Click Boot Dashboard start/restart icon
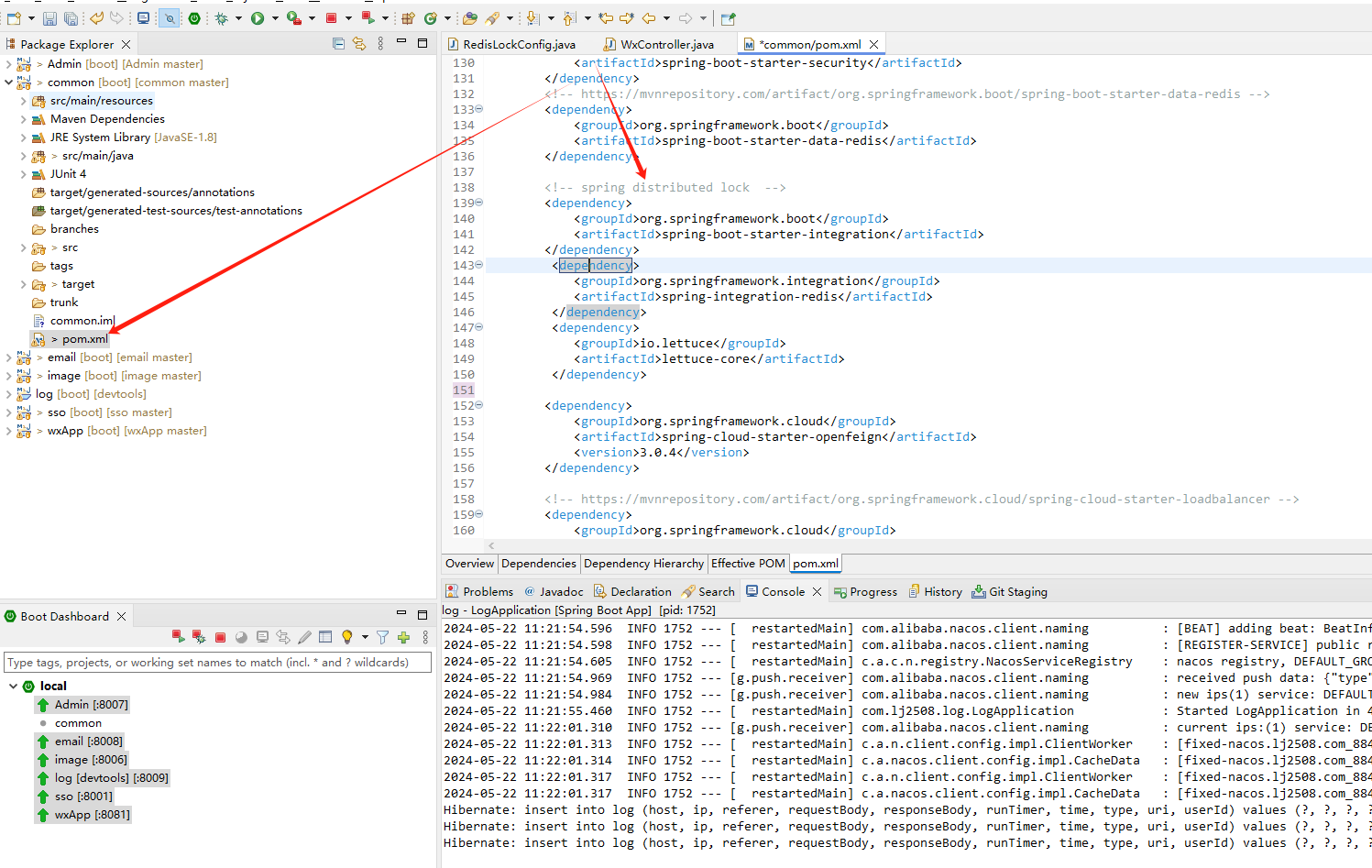Image resolution: width=1372 pixels, height=868 pixels. 179,636
